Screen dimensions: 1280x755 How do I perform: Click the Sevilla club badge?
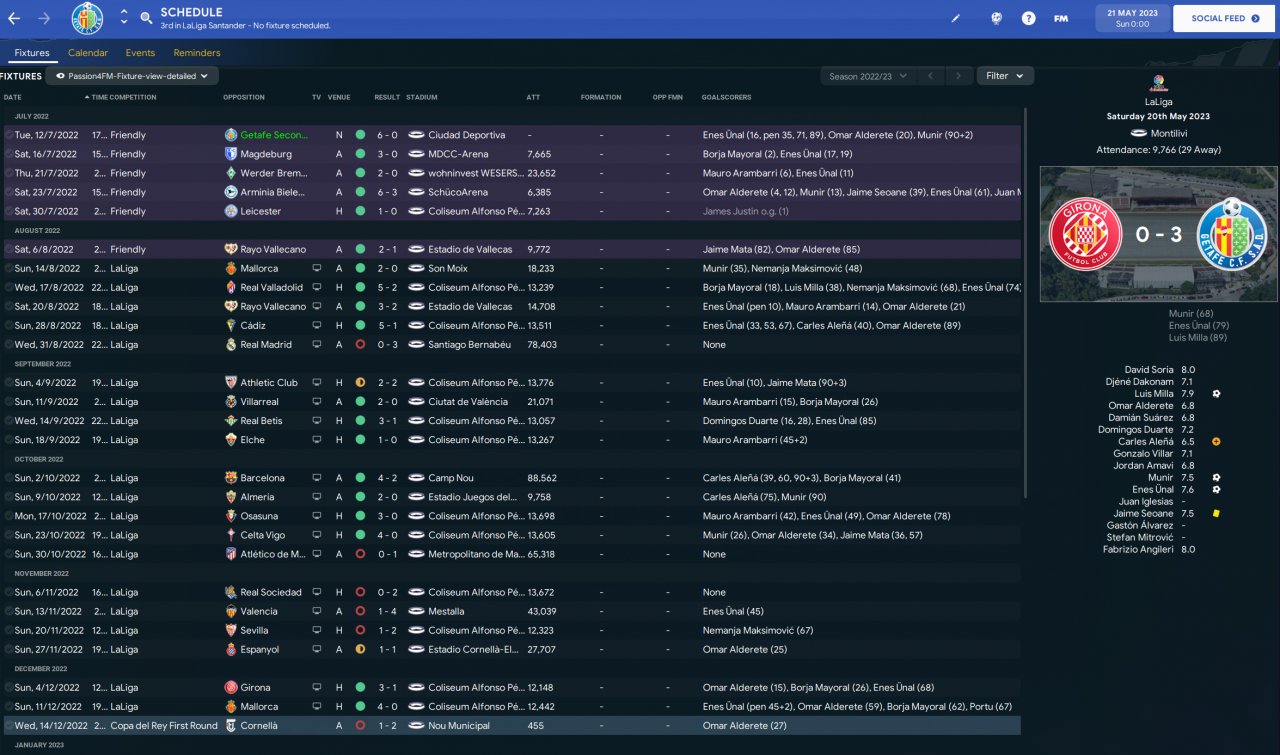tap(231, 630)
